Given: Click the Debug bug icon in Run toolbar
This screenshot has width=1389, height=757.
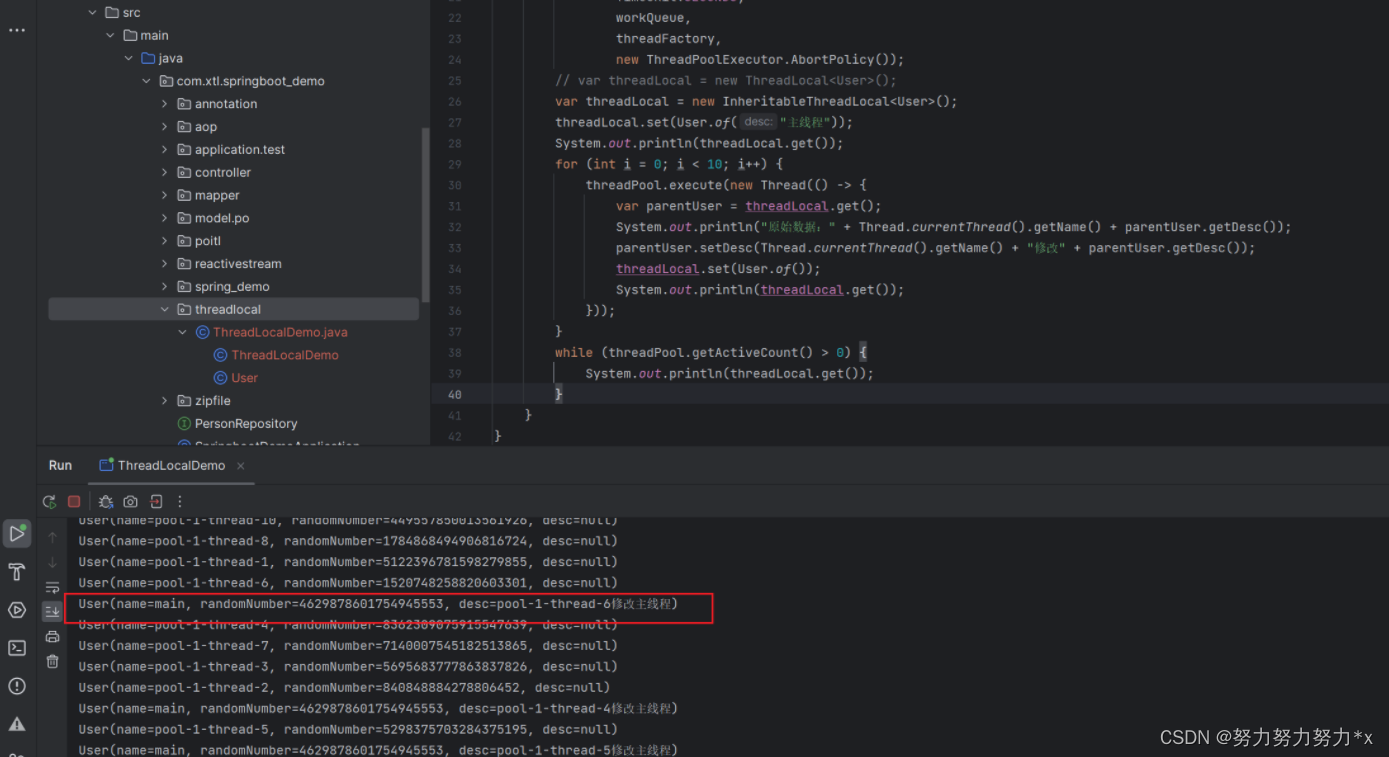Looking at the screenshot, I should pos(106,502).
